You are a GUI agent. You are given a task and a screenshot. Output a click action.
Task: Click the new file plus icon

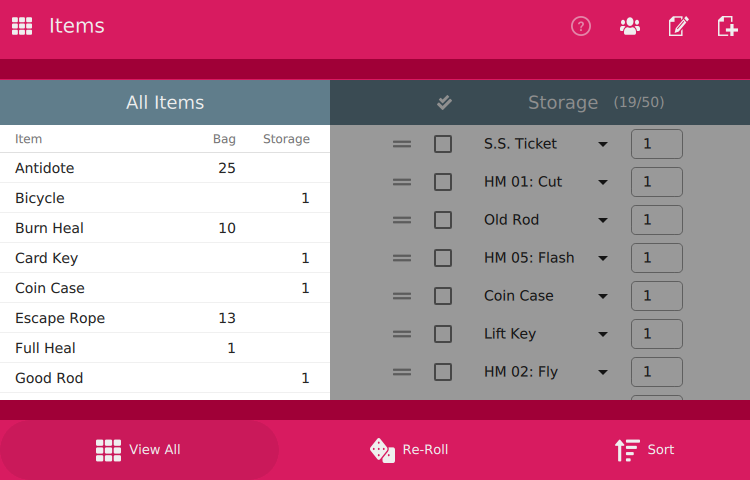click(727, 26)
